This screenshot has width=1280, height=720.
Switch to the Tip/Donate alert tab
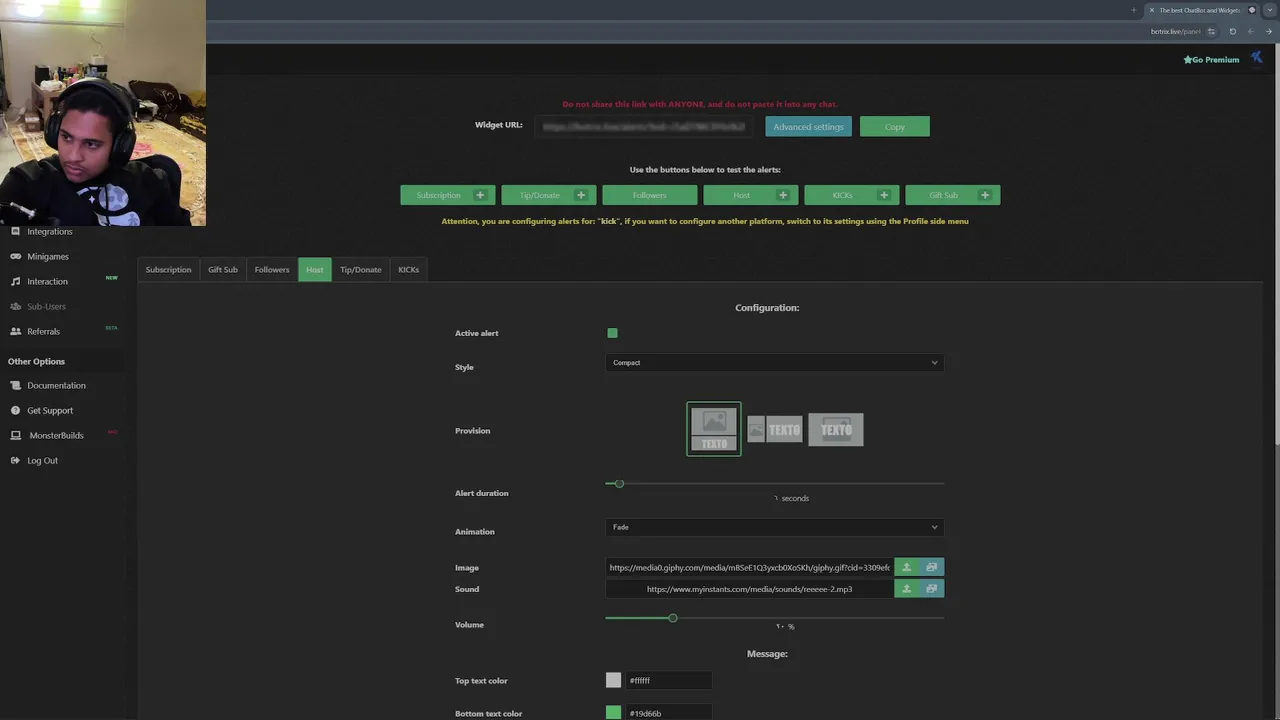pos(361,269)
